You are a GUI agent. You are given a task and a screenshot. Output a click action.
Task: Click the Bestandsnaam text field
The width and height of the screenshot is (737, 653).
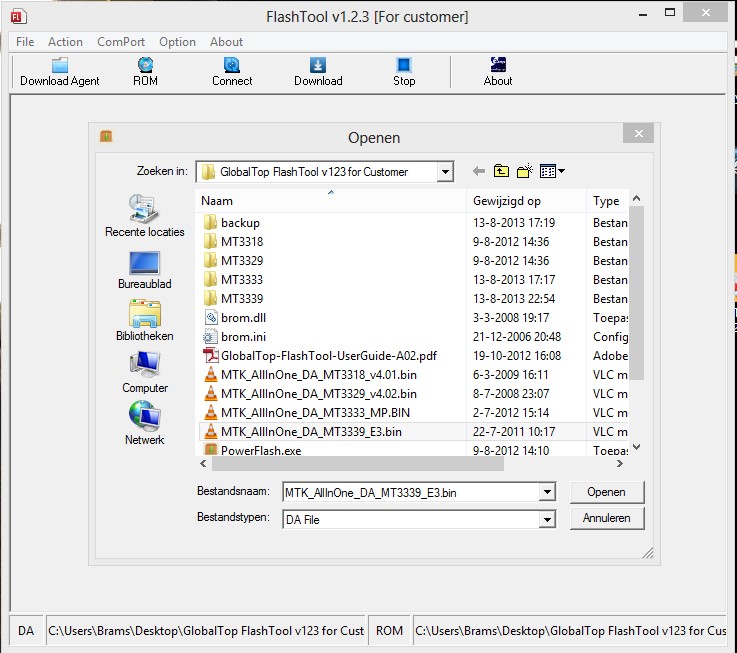click(x=412, y=492)
